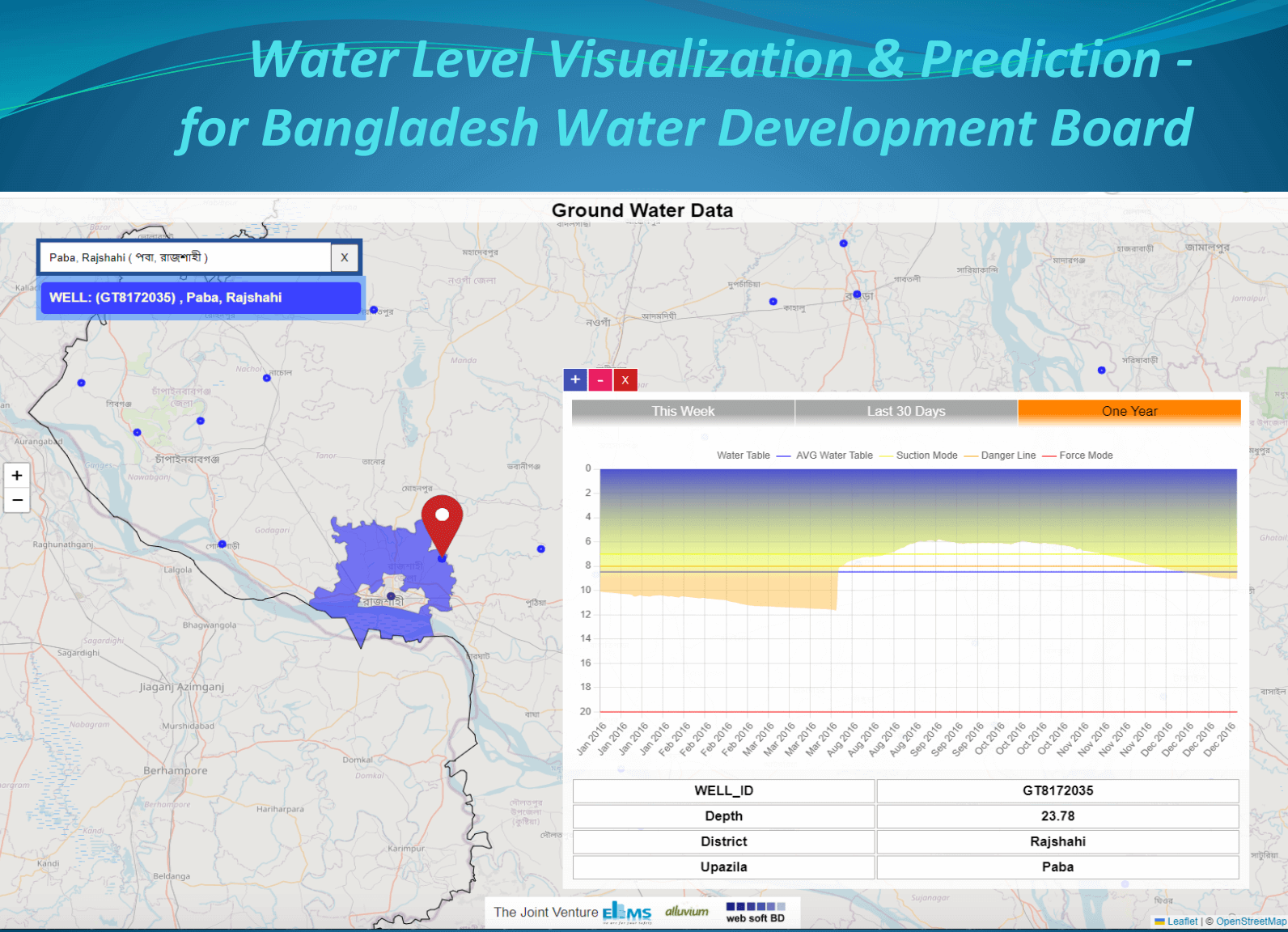Click the Upazila label cell

tap(724, 867)
